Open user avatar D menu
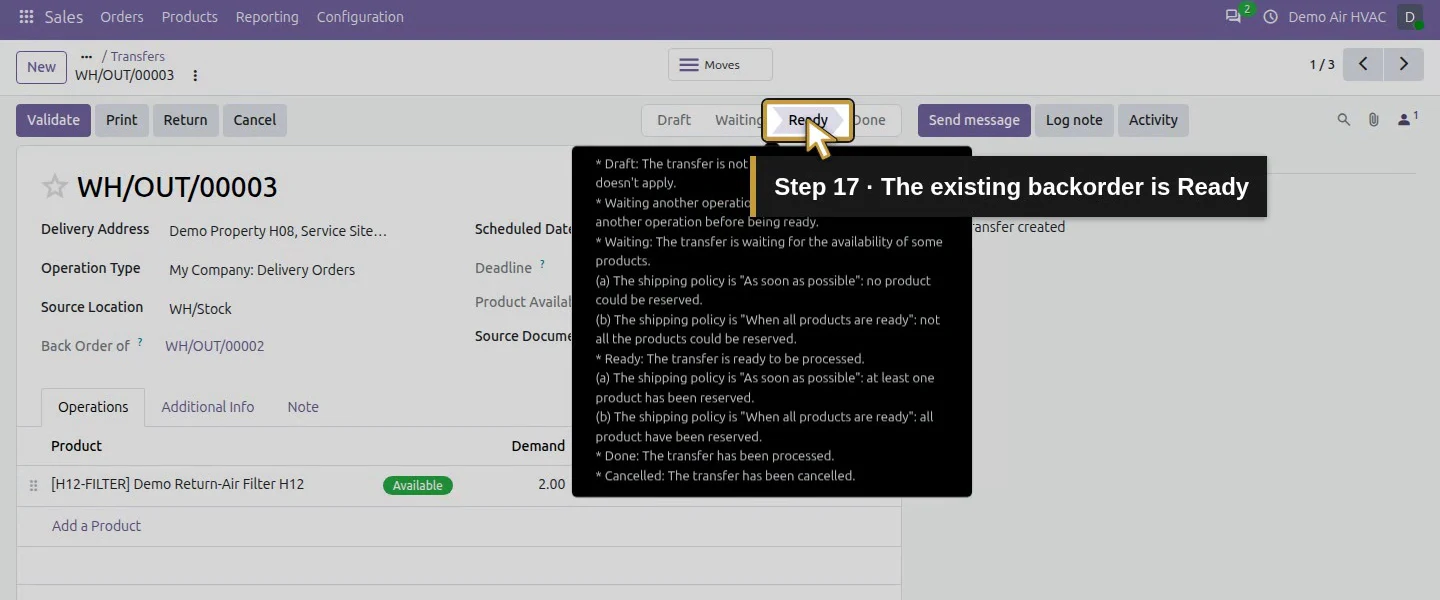 coord(1410,17)
